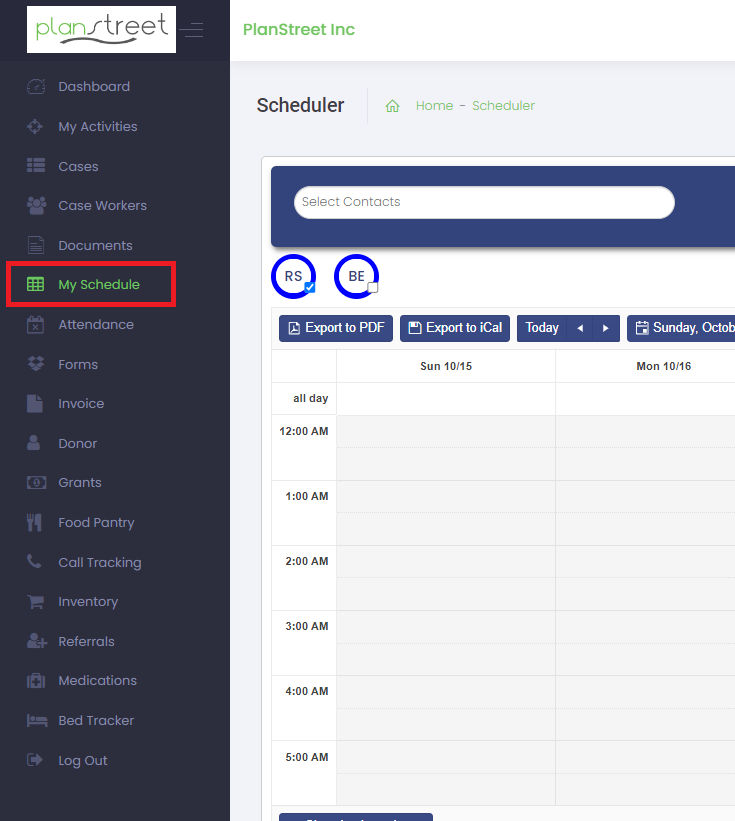735x821 pixels.
Task: Click the Case Workers people icon
Action: 36,205
